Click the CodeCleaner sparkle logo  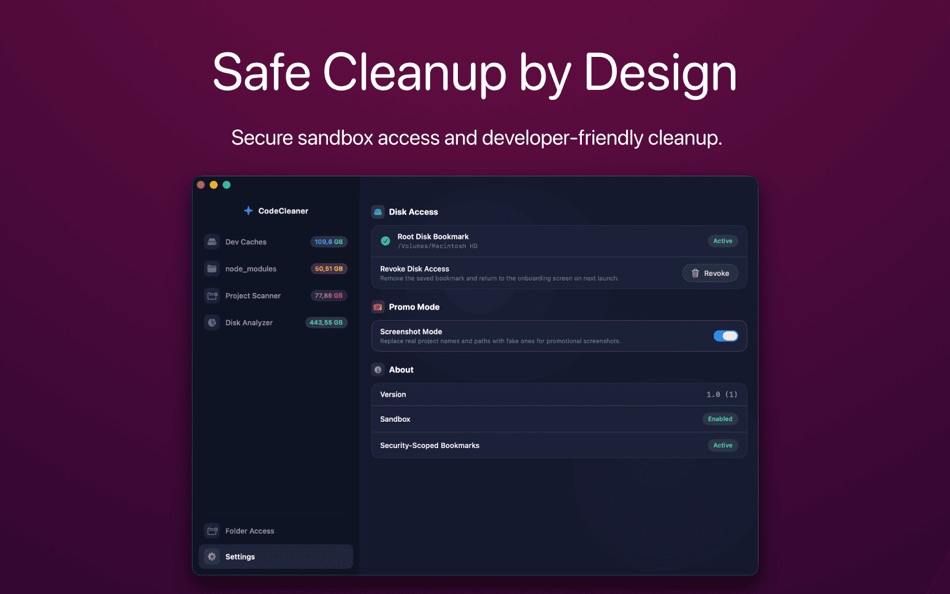[248, 210]
